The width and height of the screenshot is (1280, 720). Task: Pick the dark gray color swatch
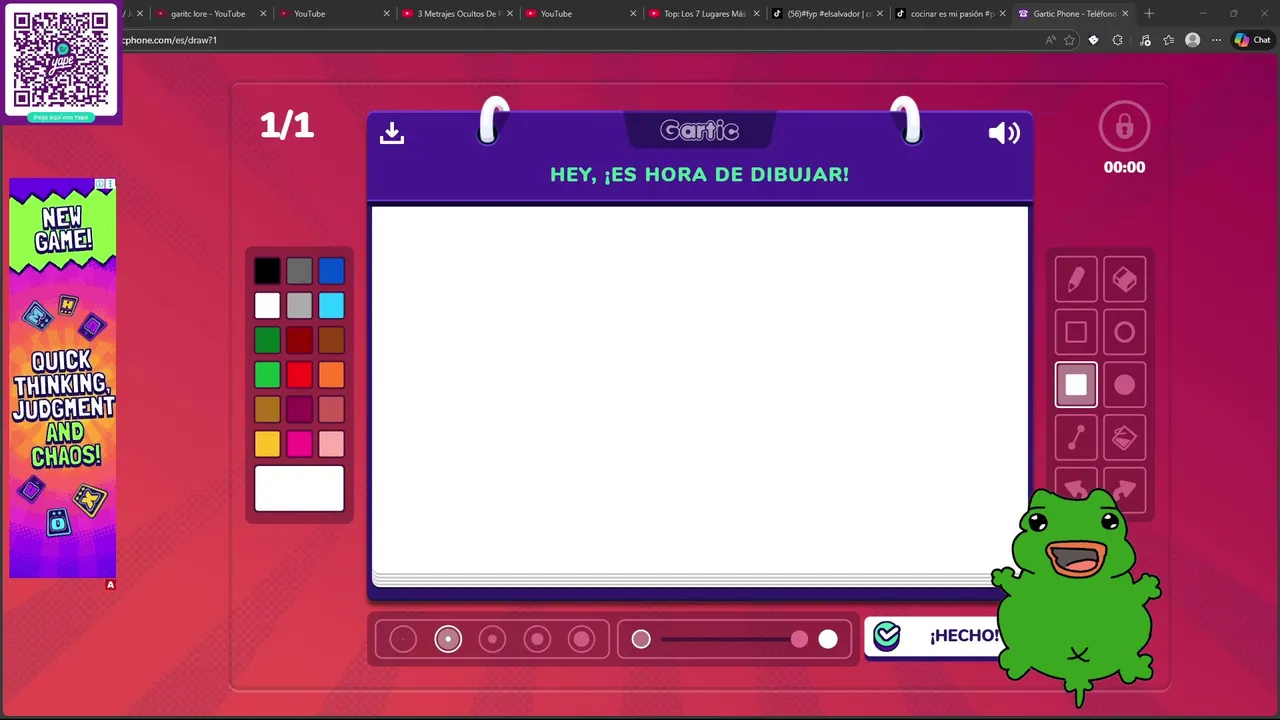[x=299, y=271]
